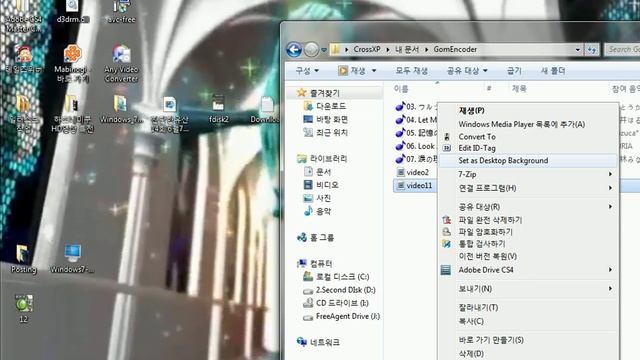
Task: Expand 보내기(N) submenu
Action: point(528,289)
